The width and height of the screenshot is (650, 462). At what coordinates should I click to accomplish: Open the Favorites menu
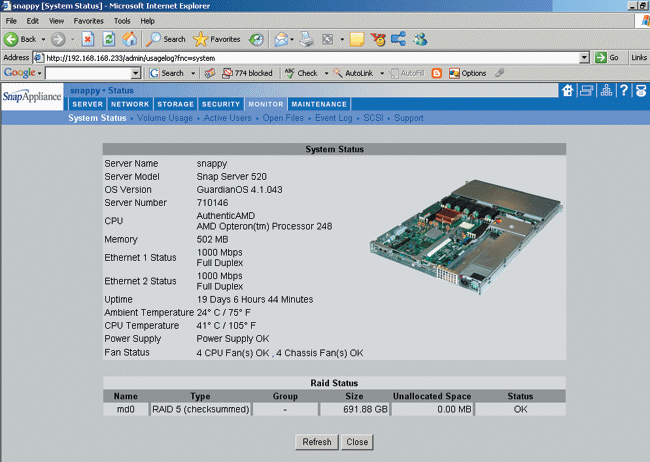coord(88,21)
